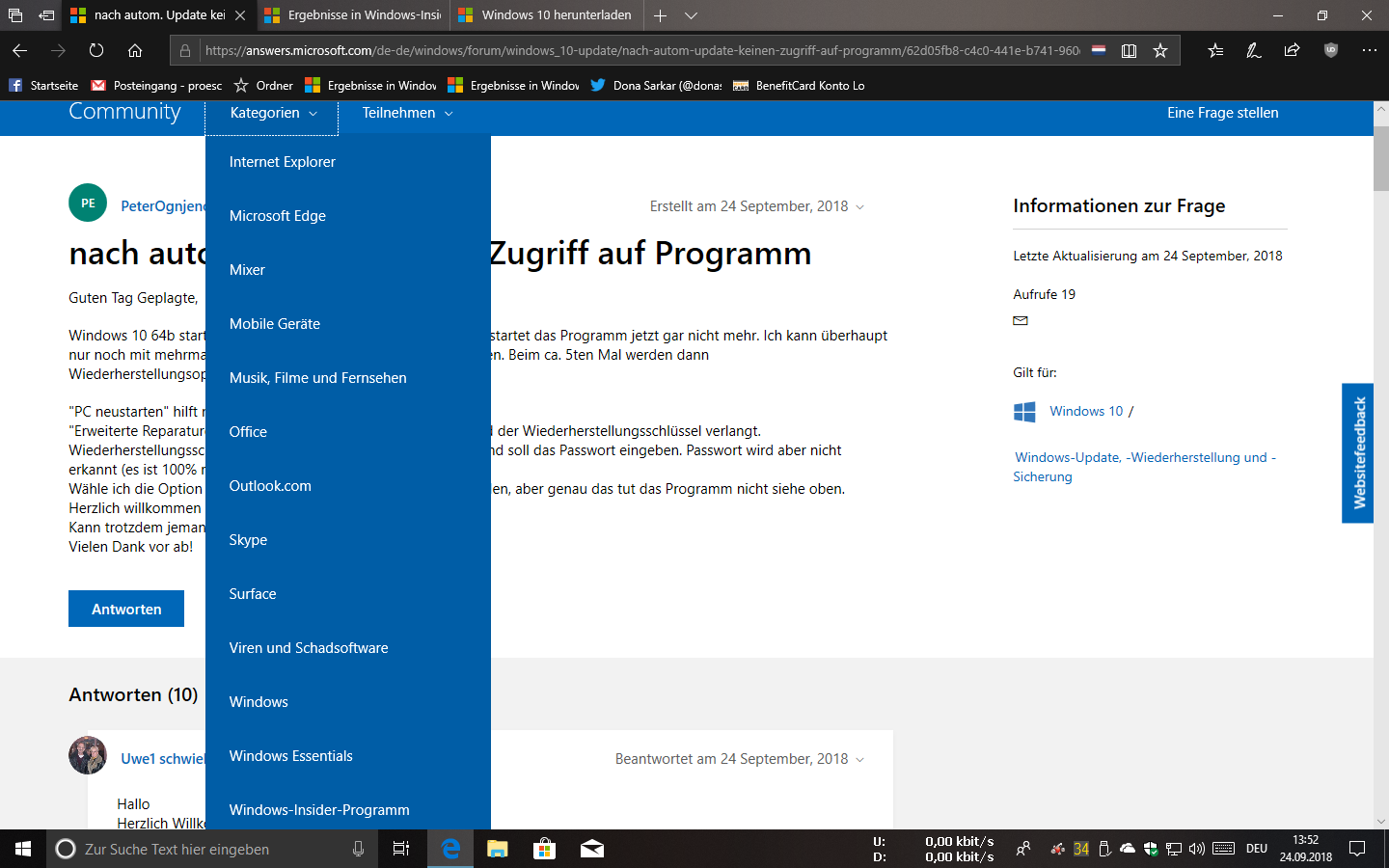The height and width of the screenshot is (868, 1389).
Task: Open Windows-Update, -Wiederherstellung und -Sicherung link
Action: (1144, 467)
